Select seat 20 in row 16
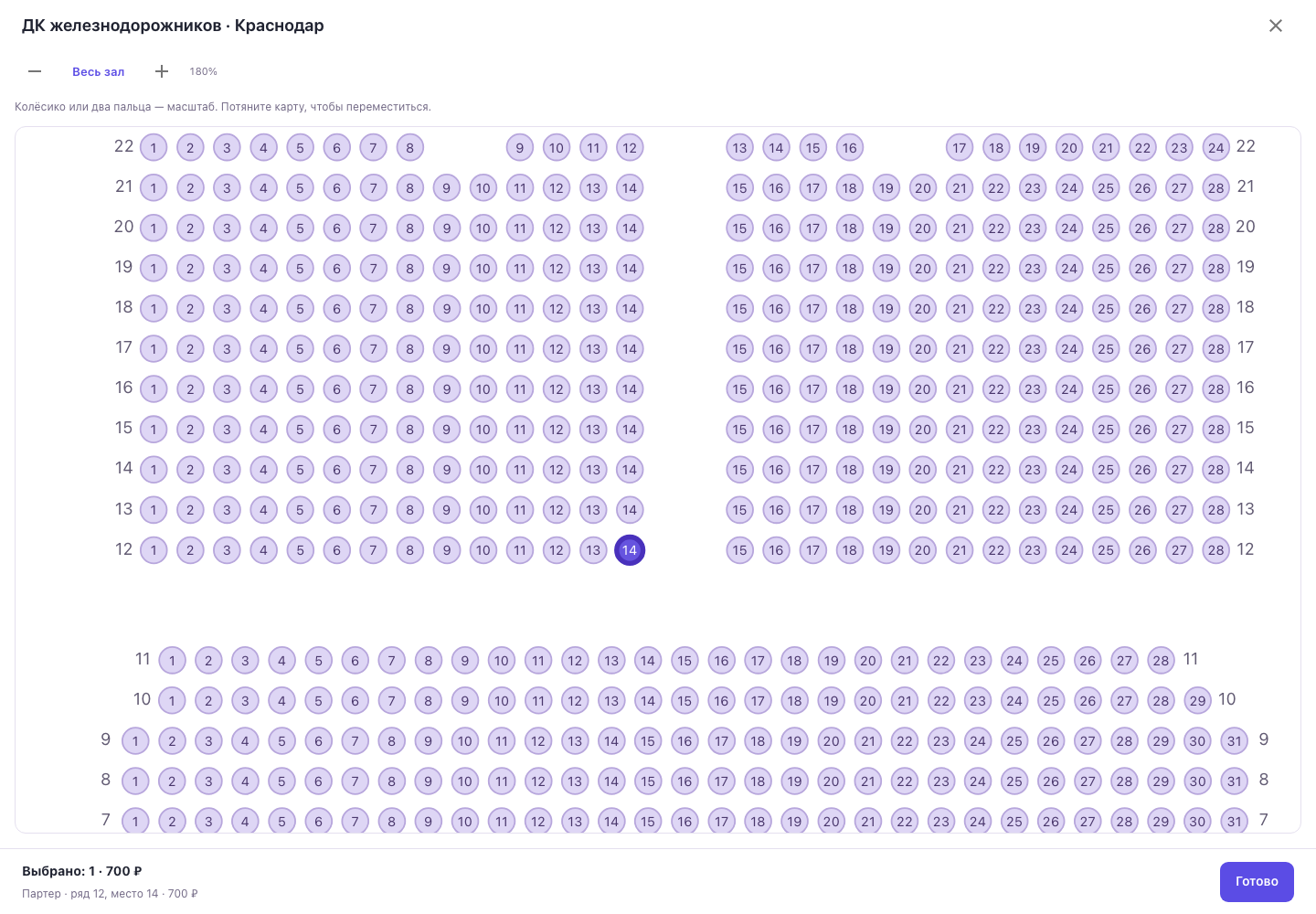 coord(923,389)
